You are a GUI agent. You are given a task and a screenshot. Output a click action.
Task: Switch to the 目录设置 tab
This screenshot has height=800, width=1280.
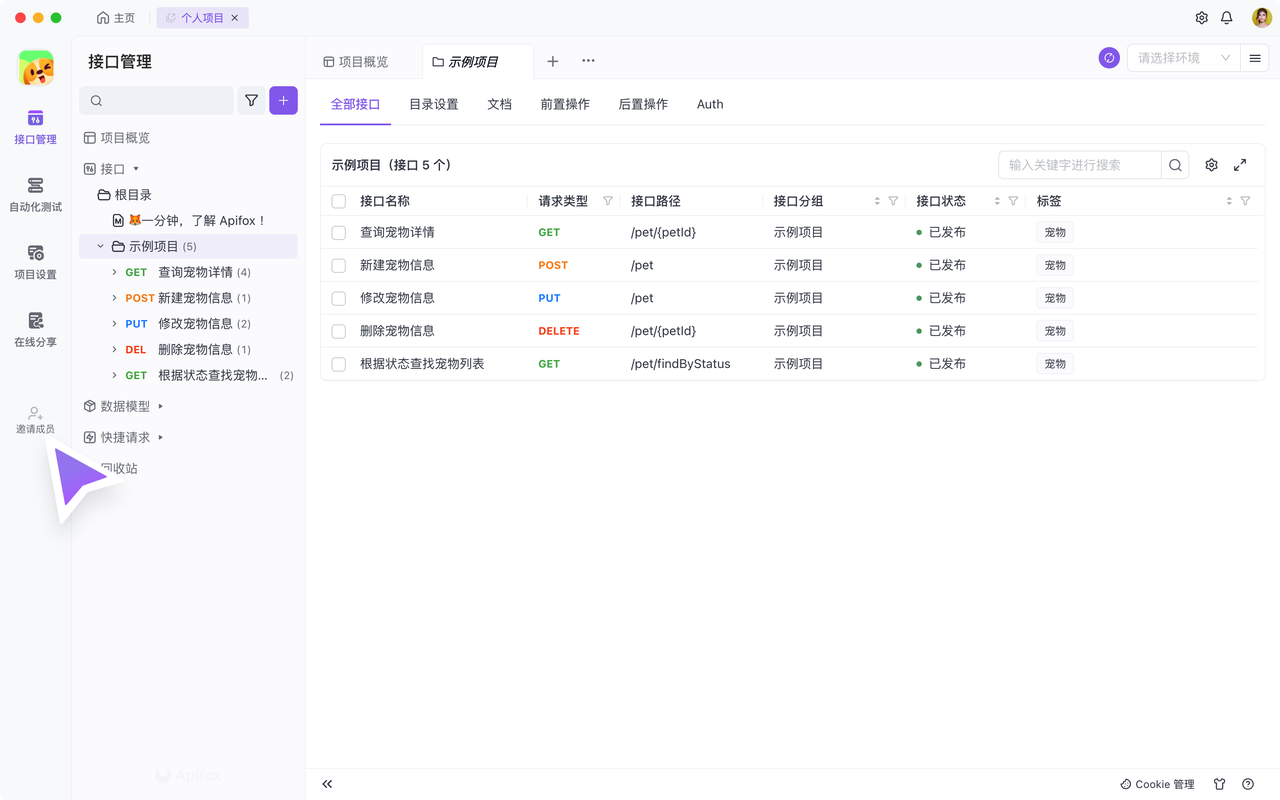click(x=433, y=104)
